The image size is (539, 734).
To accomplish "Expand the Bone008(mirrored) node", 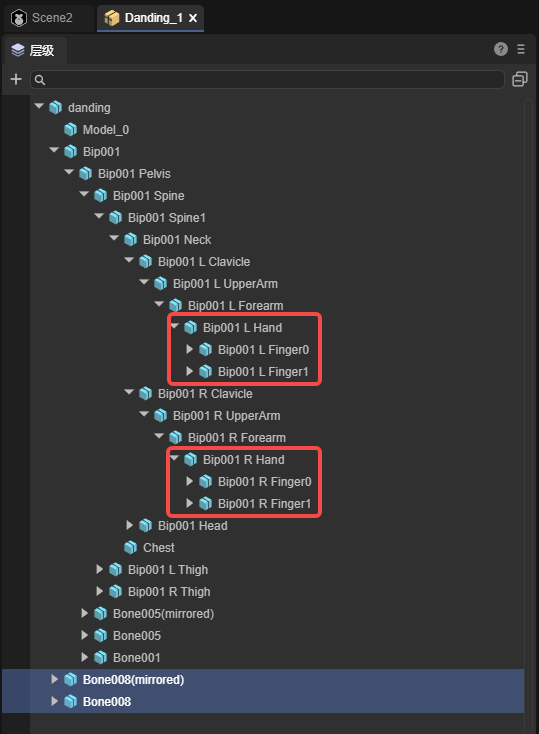I will (54, 679).
